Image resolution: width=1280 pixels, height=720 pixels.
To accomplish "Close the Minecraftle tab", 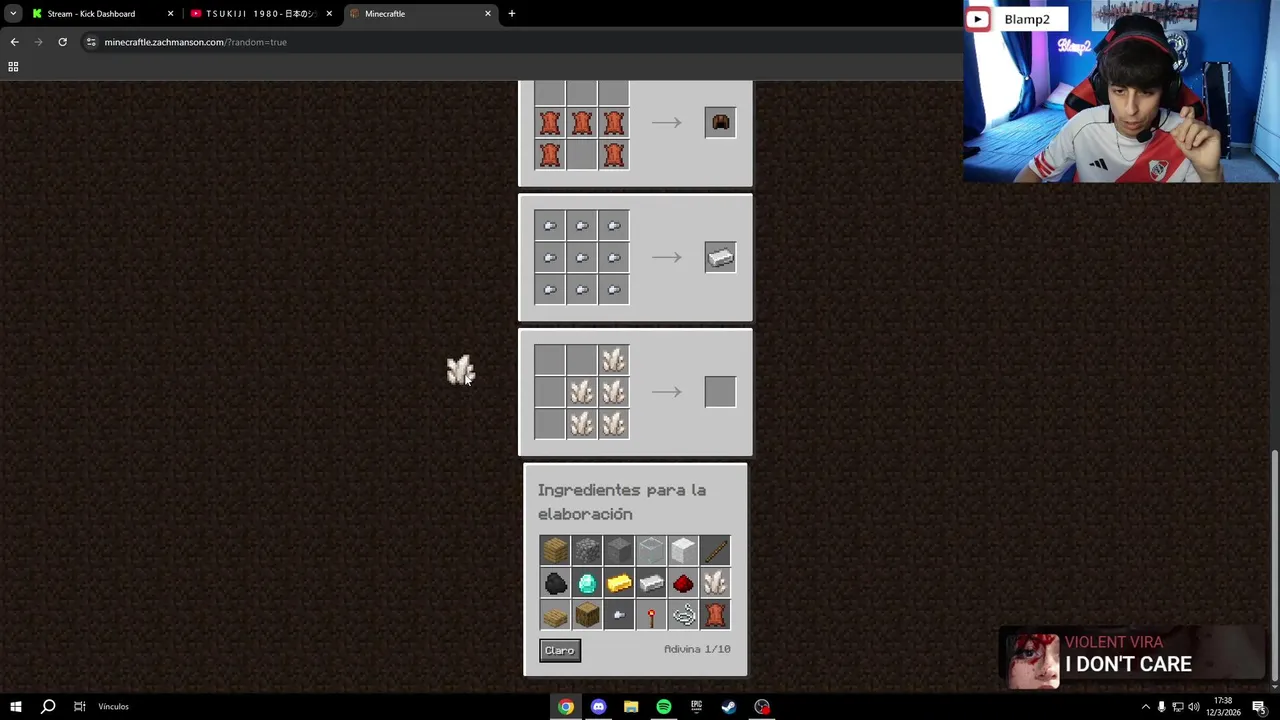I will point(488,14).
